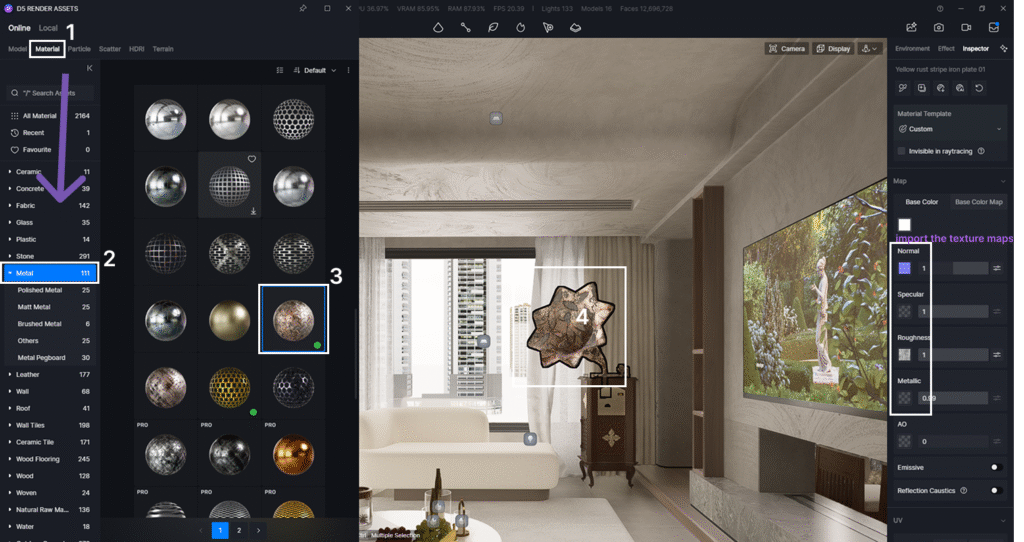Image resolution: width=1024 pixels, height=542 pixels.
Task: Enable Invisible in raytracing checkbox
Action: (x=902, y=151)
